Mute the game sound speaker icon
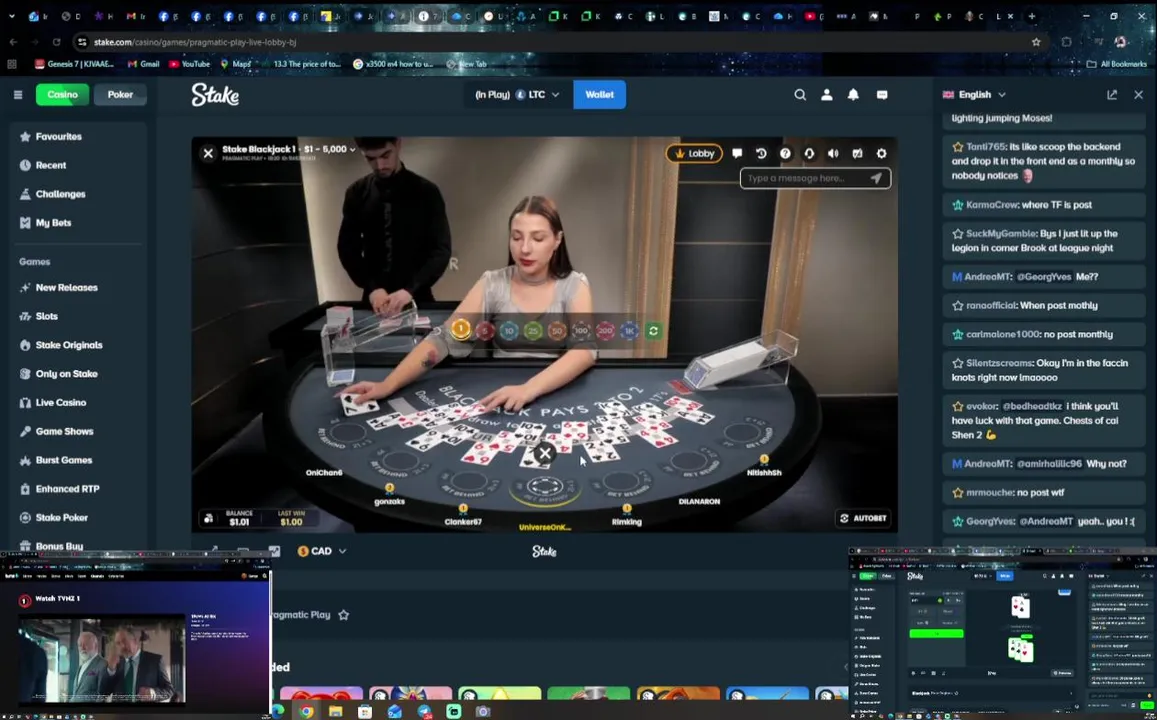The width and height of the screenshot is (1157, 720). tap(833, 153)
